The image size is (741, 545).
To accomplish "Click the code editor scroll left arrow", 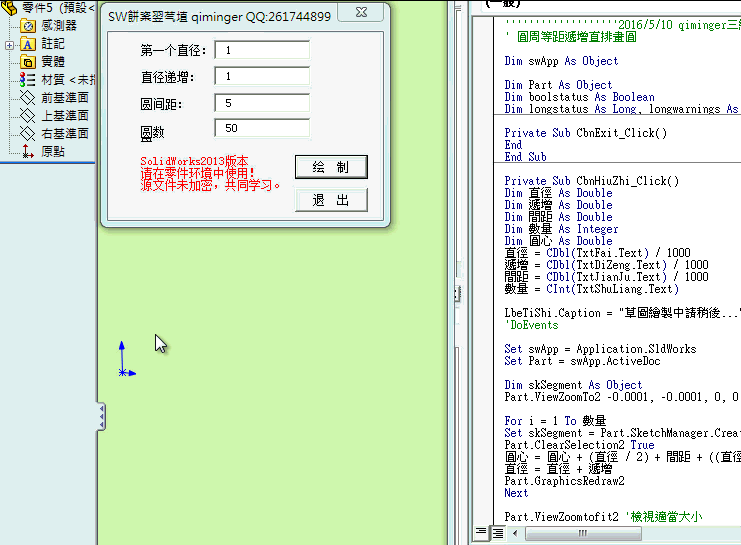I will [x=515, y=533].
